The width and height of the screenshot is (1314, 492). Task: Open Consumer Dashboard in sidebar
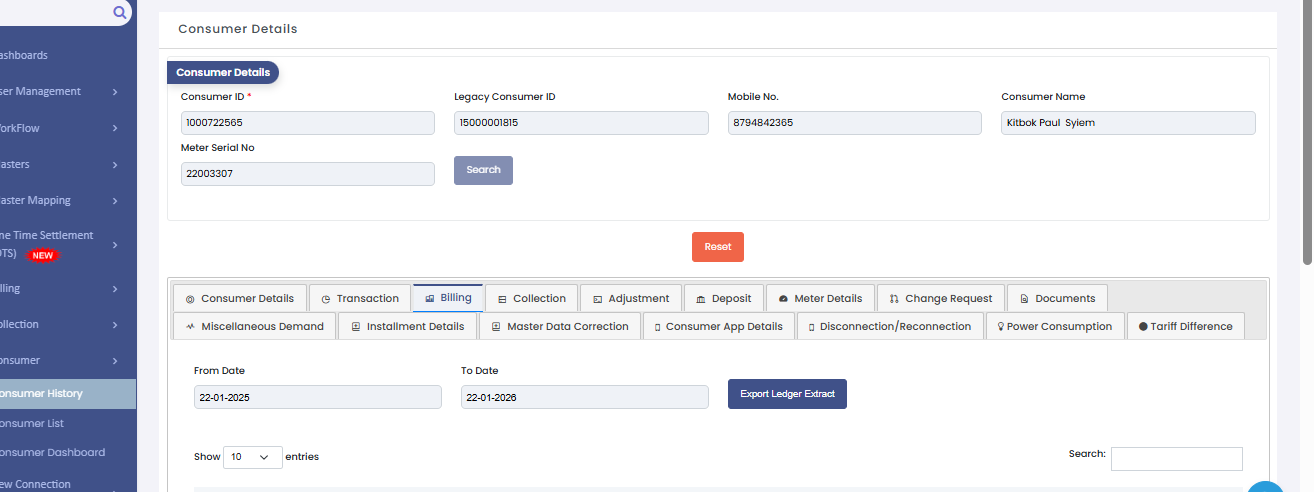coord(52,452)
